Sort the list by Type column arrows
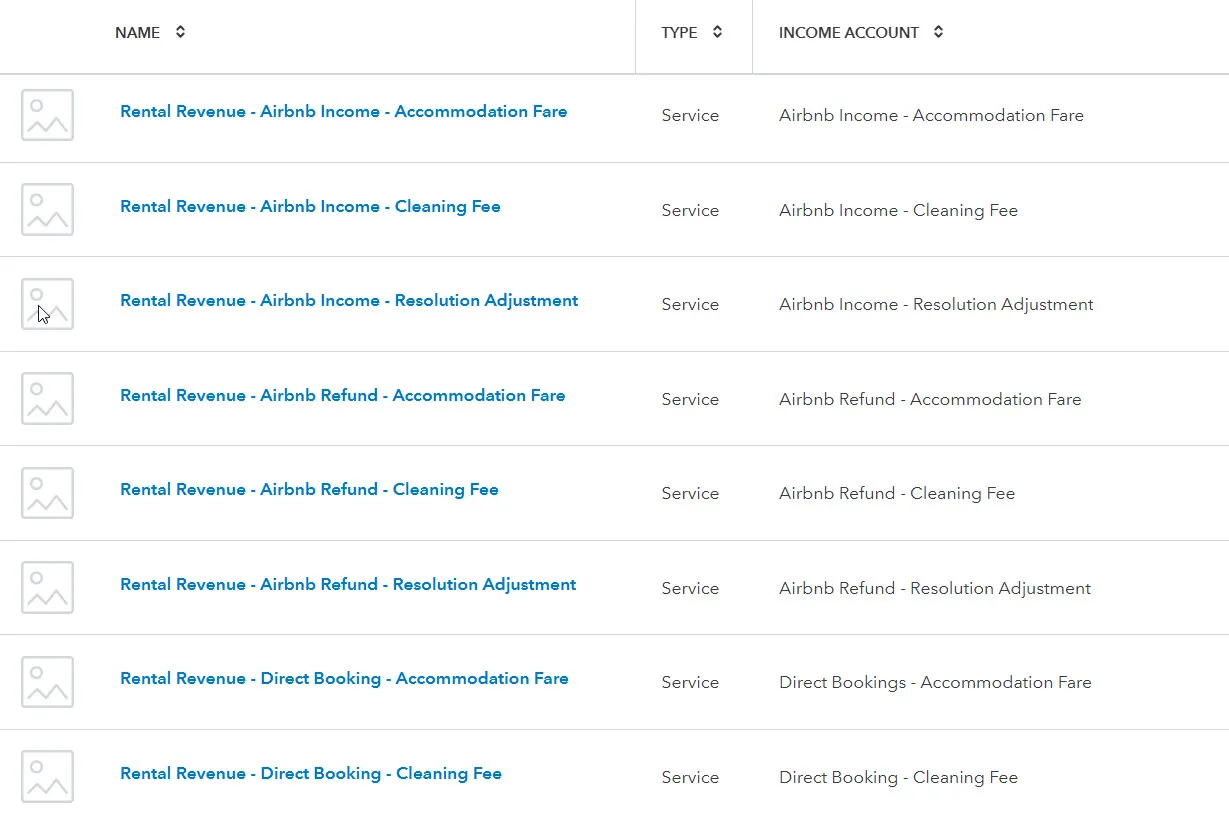 [x=717, y=32]
